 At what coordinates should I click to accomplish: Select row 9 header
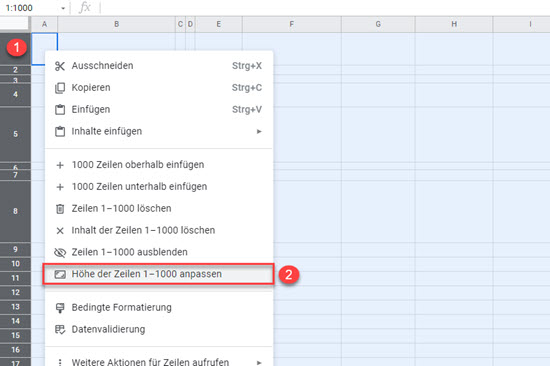pyautogui.click(x=15, y=249)
